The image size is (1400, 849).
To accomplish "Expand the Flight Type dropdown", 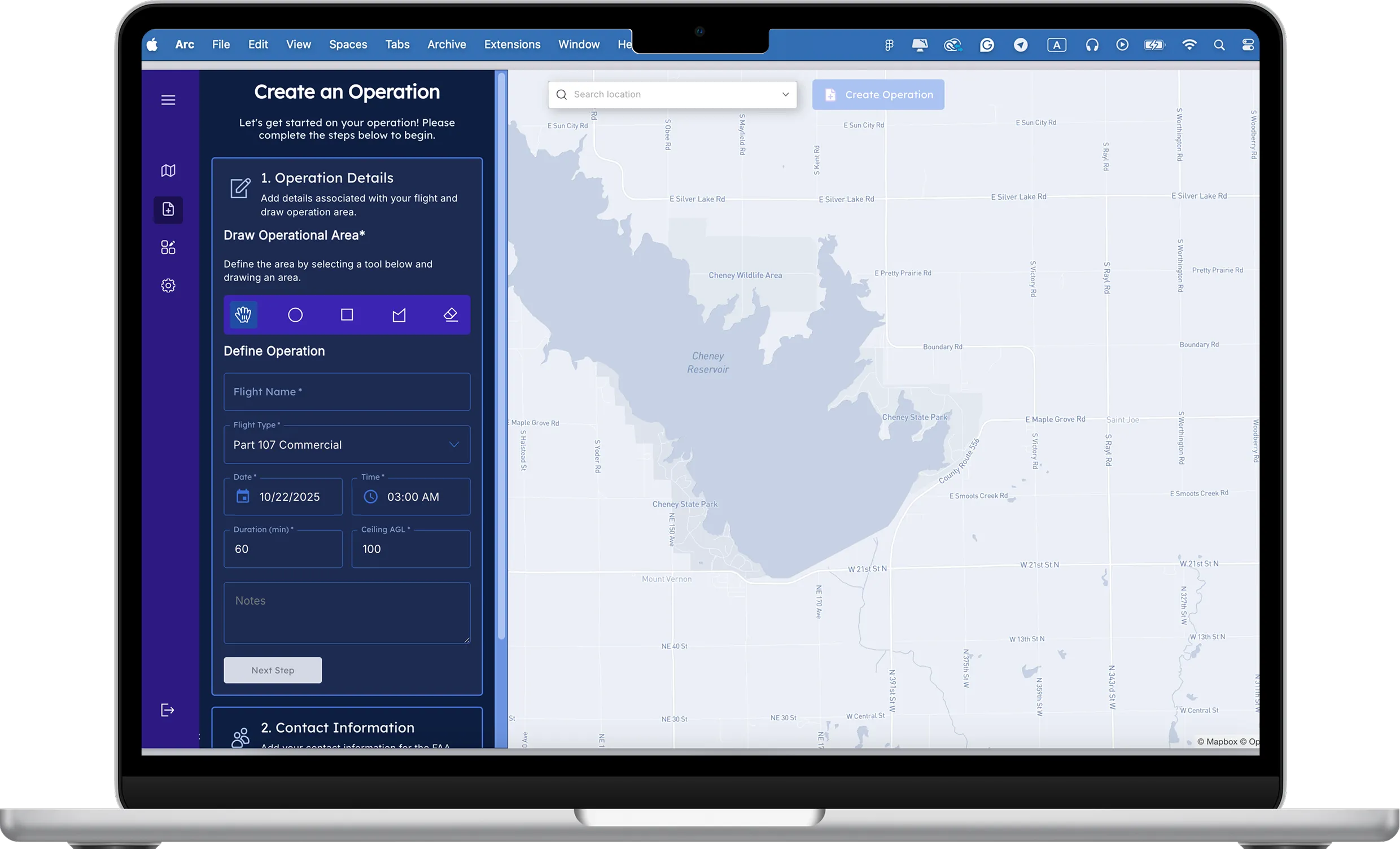I will (x=454, y=444).
